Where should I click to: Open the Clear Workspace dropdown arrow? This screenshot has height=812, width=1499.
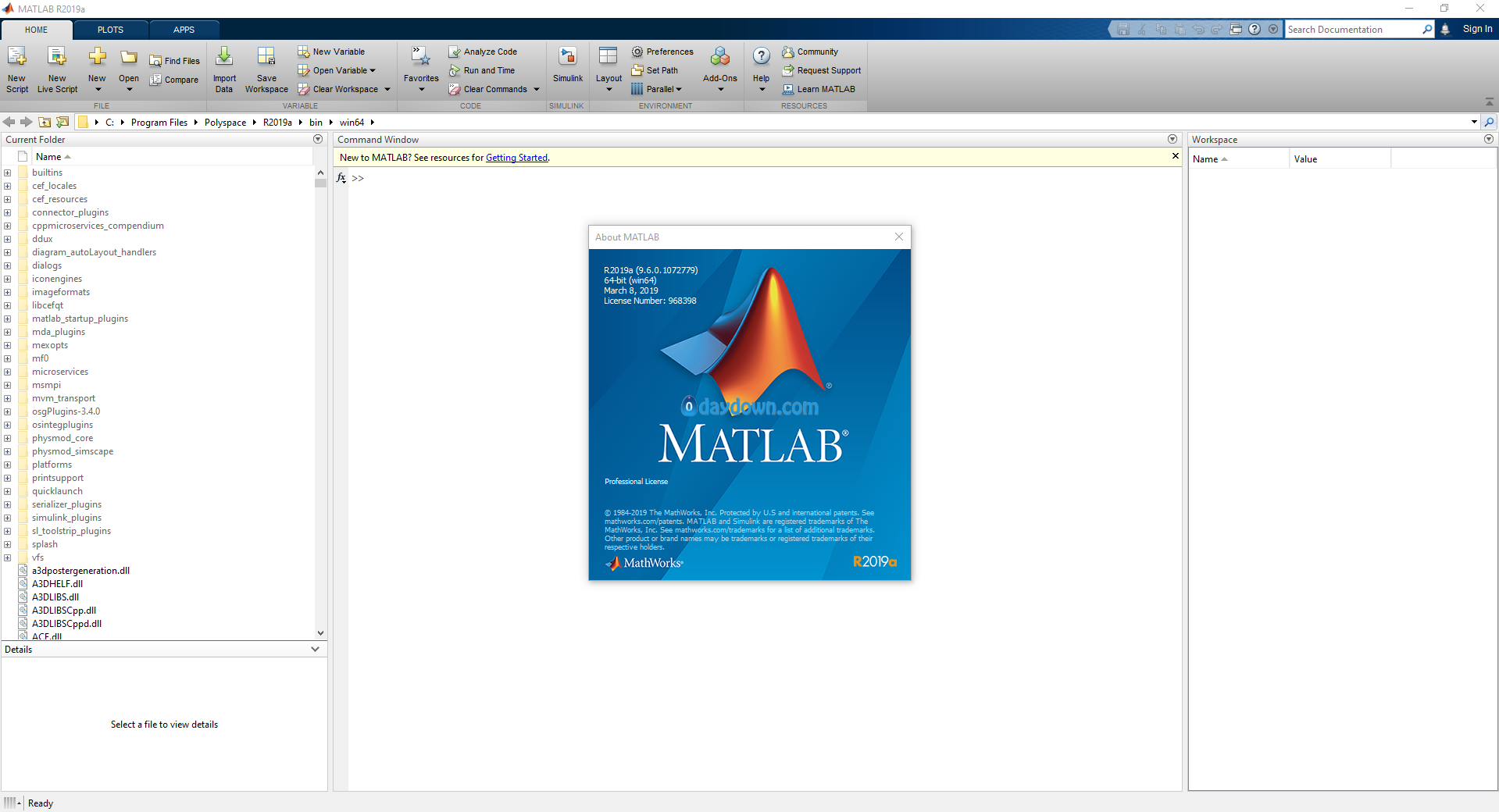click(x=387, y=89)
